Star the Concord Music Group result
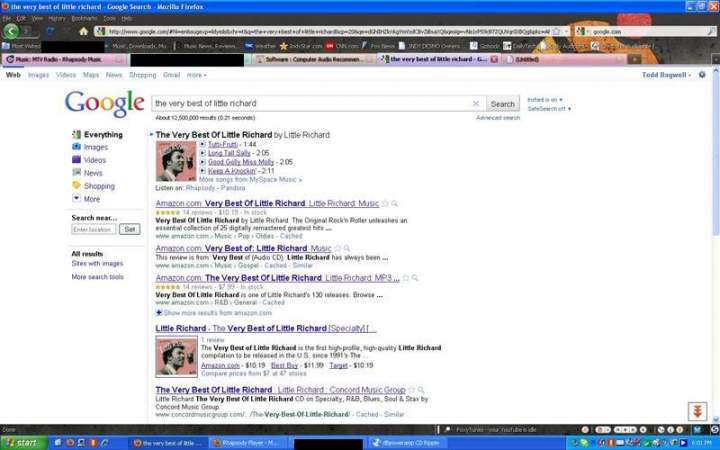The height and width of the screenshot is (450, 720). 412,390
